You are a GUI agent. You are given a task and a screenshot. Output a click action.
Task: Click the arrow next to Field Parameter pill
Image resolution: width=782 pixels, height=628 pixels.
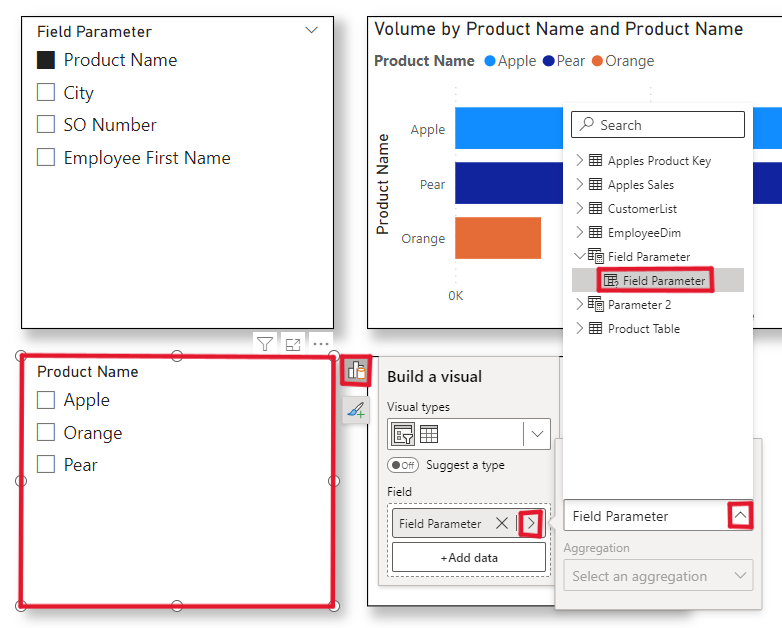(531, 523)
